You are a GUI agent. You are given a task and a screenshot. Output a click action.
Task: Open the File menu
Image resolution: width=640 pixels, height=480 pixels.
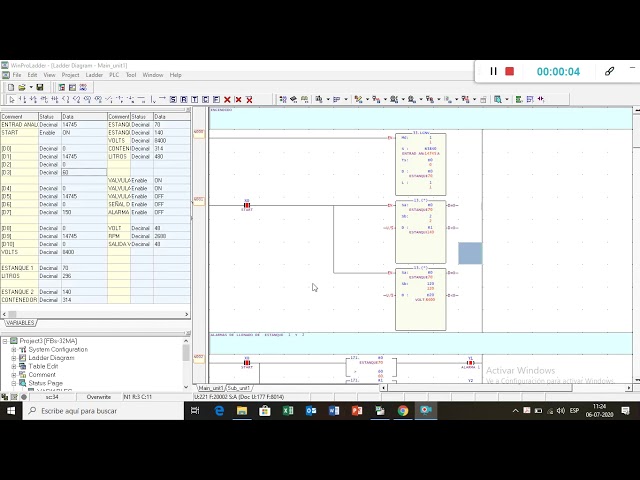[17, 75]
